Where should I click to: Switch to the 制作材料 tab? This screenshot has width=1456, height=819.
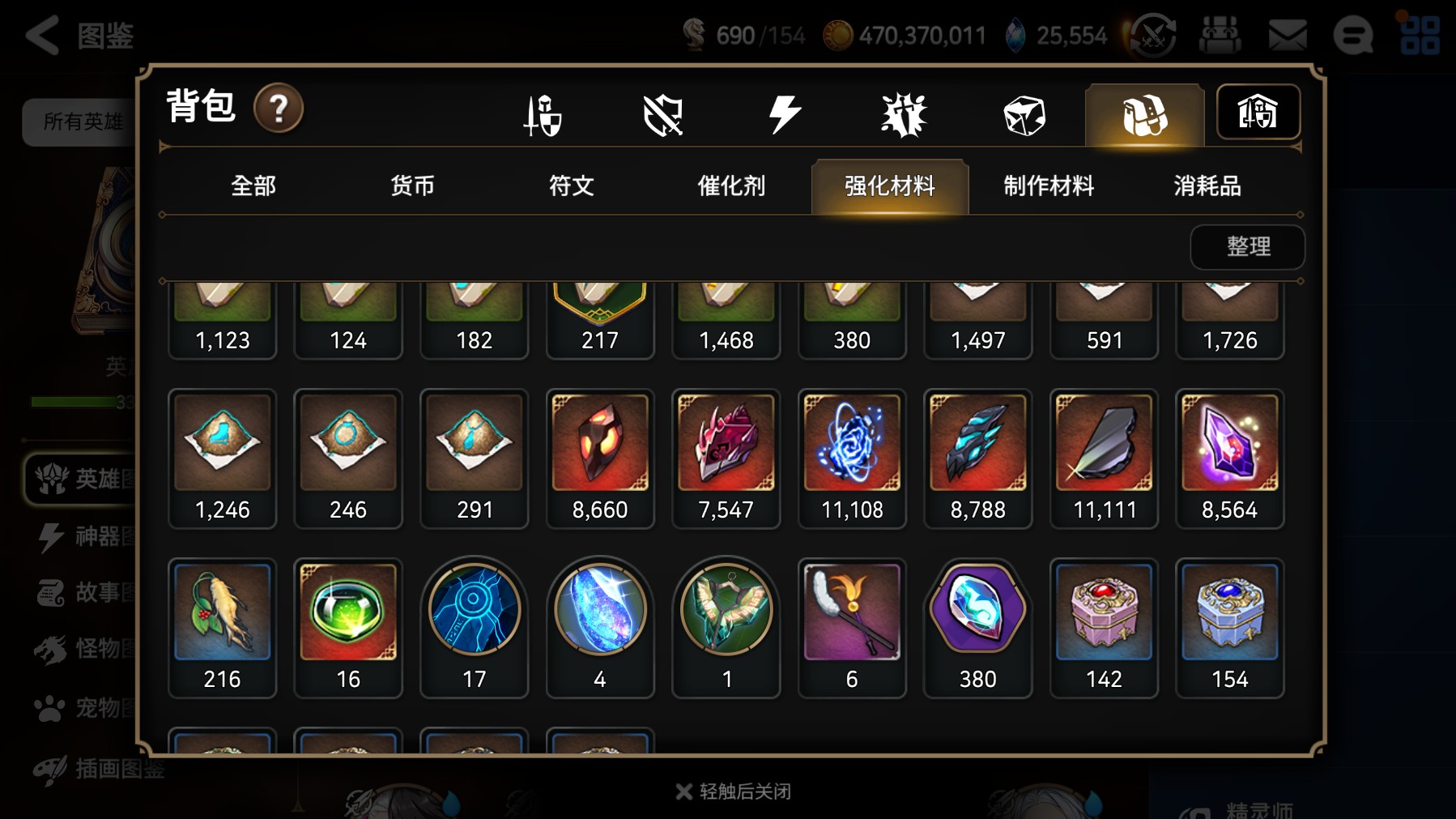(x=1049, y=186)
